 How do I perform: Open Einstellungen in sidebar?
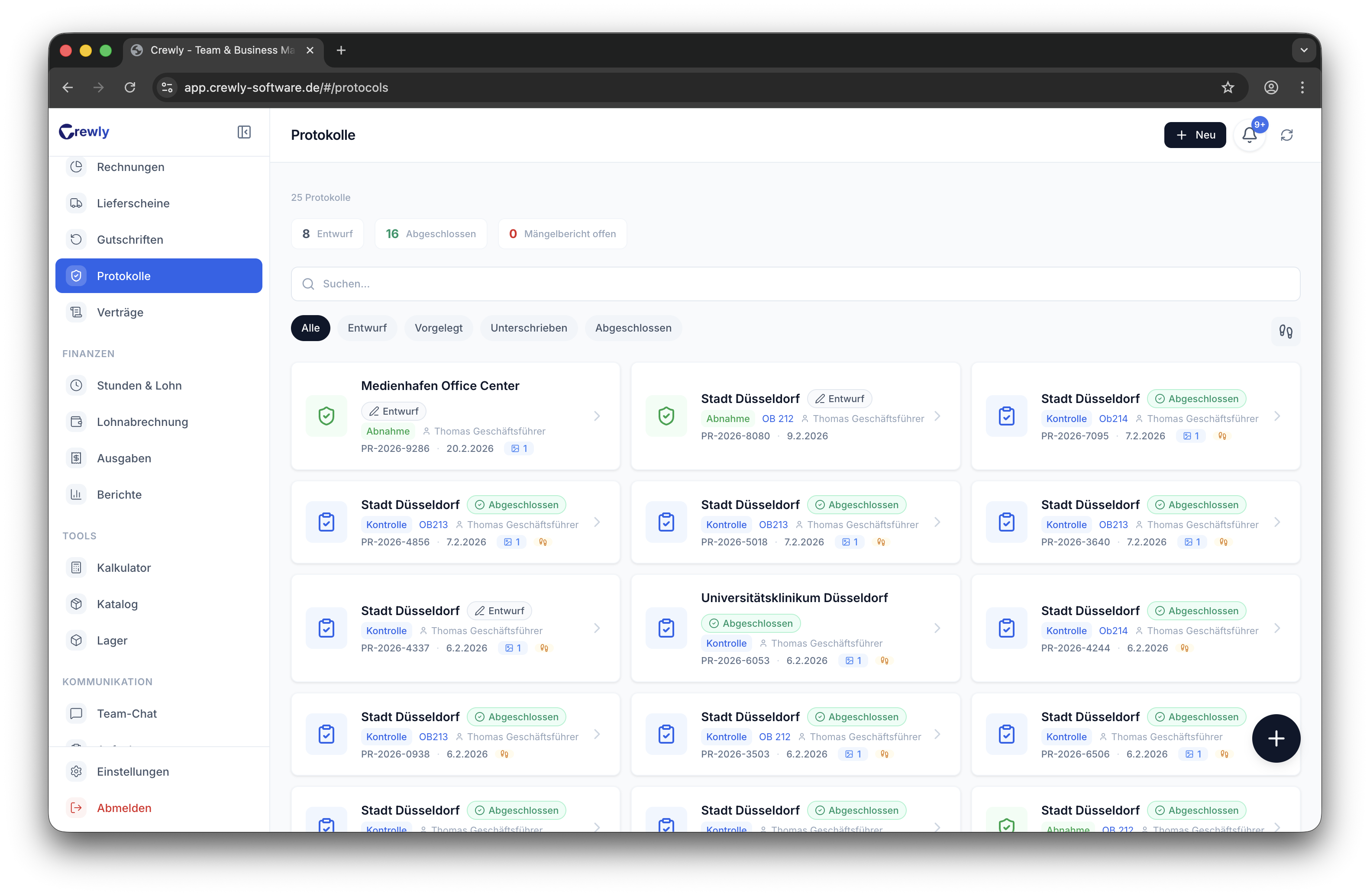click(132, 772)
